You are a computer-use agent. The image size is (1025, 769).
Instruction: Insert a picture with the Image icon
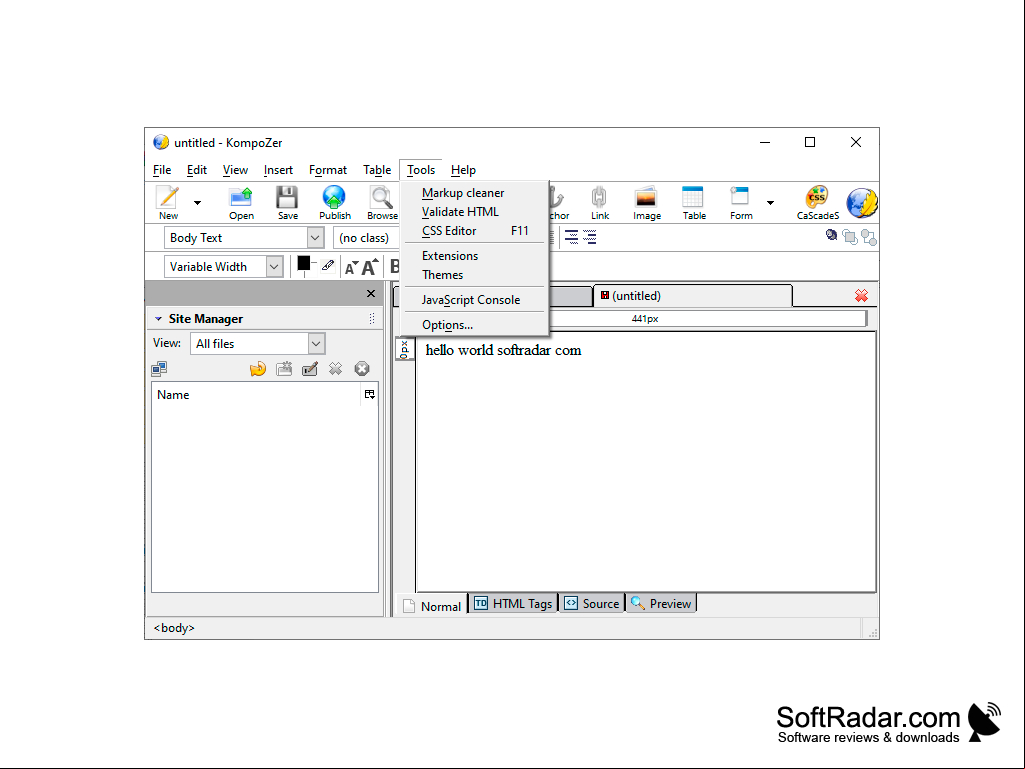click(647, 203)
